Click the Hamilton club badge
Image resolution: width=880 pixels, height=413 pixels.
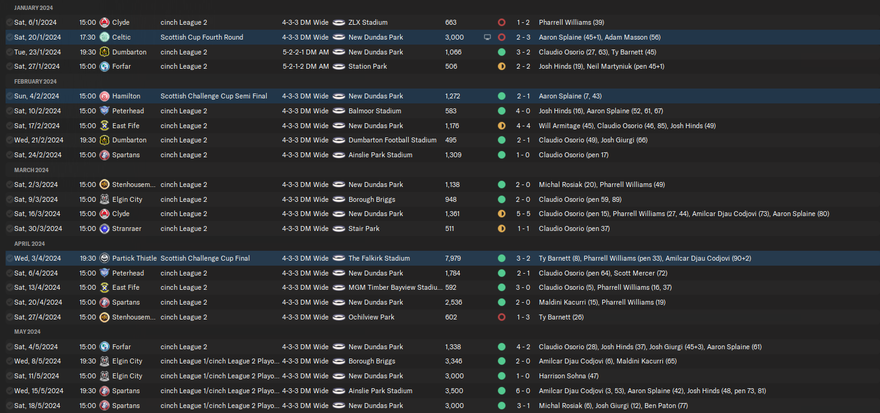click(105, 96)
